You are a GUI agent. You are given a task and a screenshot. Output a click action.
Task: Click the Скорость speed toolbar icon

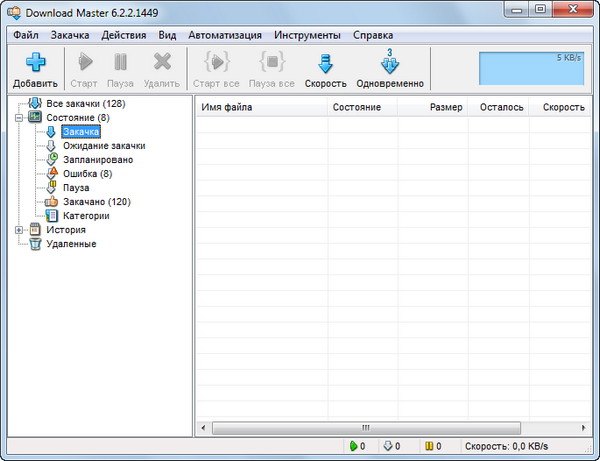click(x=325, y=62)
